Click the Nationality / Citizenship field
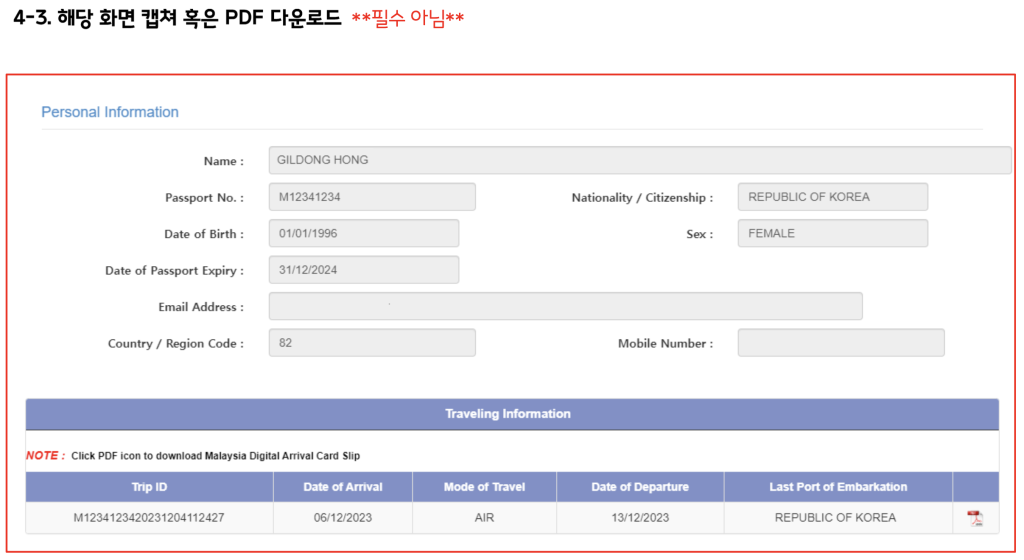The width and height of the screenshot is (1024, 560). pyautogui.click(x=832, y=197)
